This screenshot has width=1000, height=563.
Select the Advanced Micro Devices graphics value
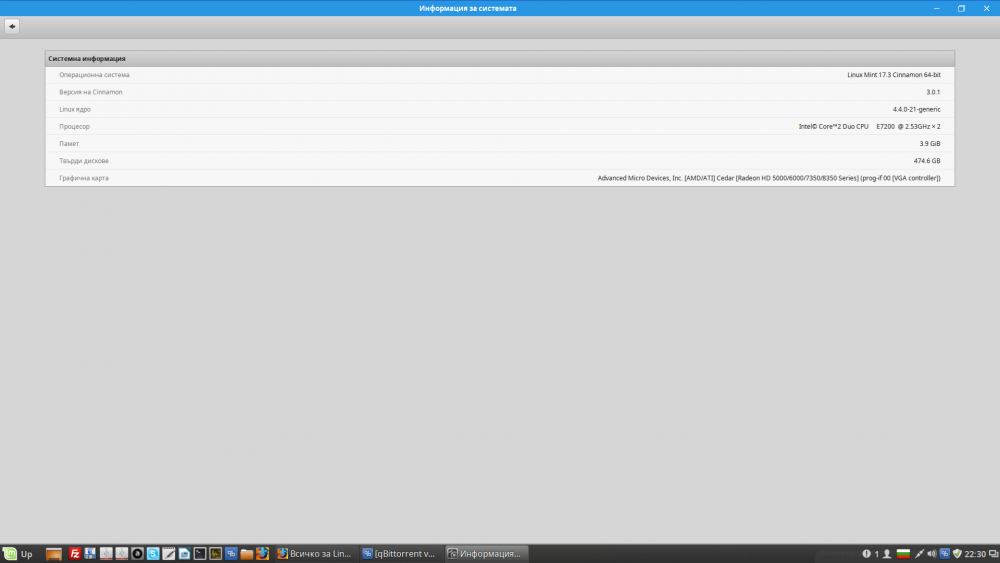pos(768,178)
